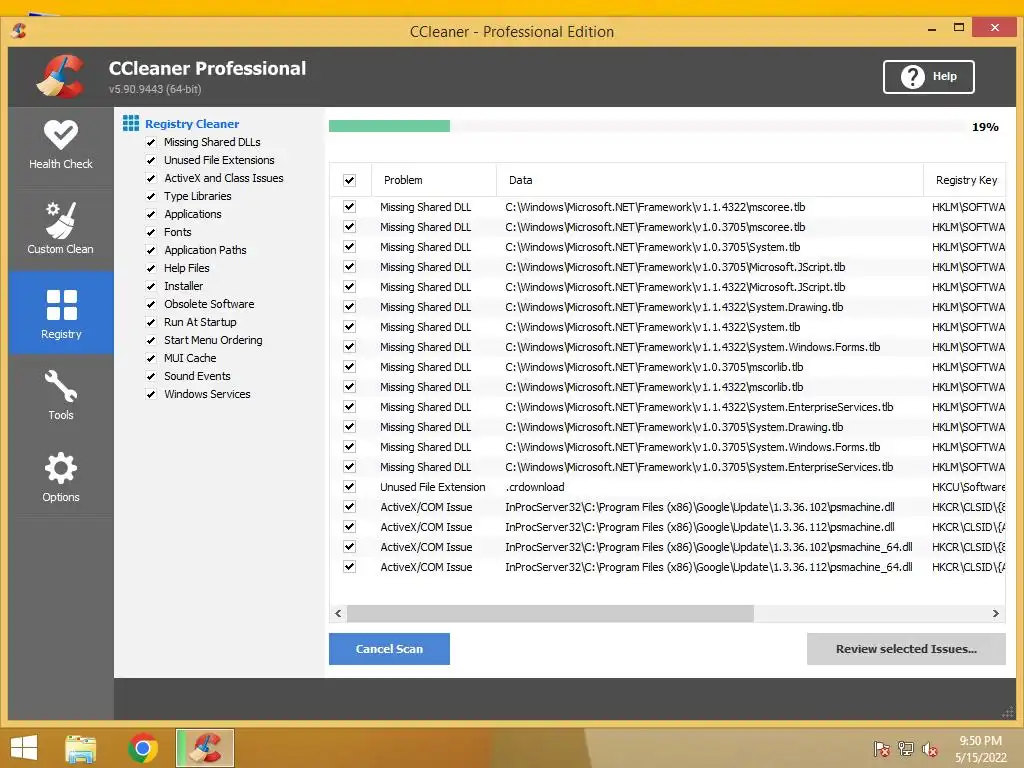Uncheck the MUI Cache option
Image resolution: width=1024 pixels, height=768 pixels.
pos(151,359)
